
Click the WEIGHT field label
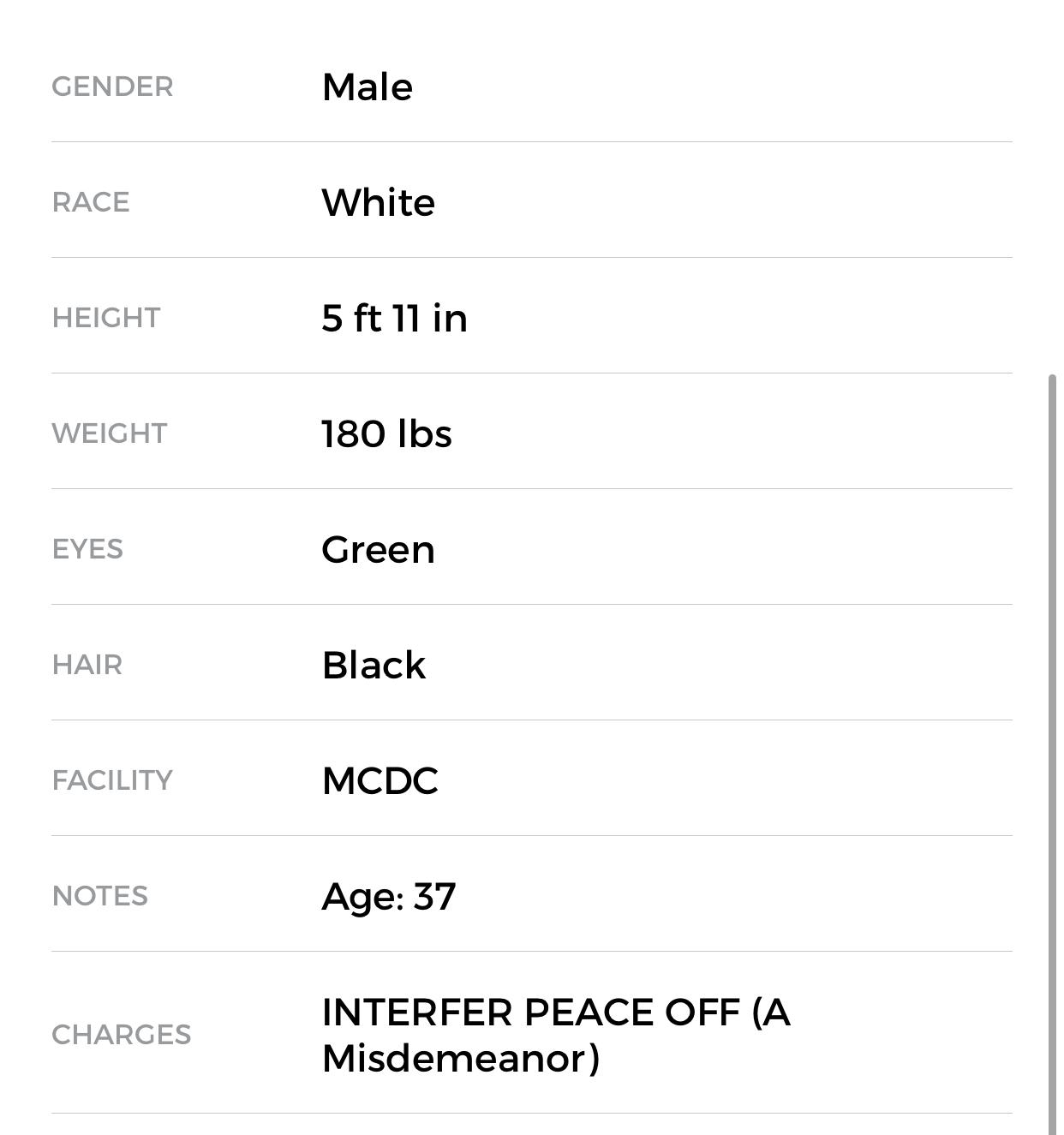click(110, 433)
